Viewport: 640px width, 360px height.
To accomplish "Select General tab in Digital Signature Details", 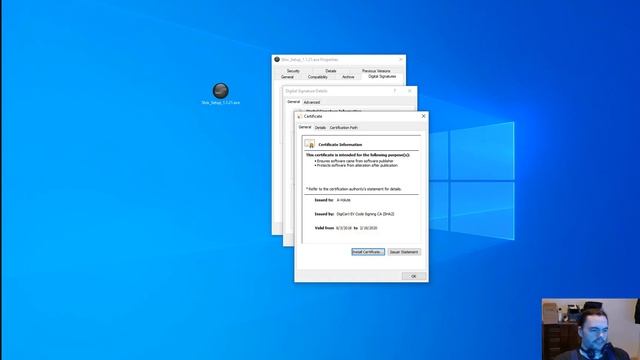I will [x=293, y=102].
